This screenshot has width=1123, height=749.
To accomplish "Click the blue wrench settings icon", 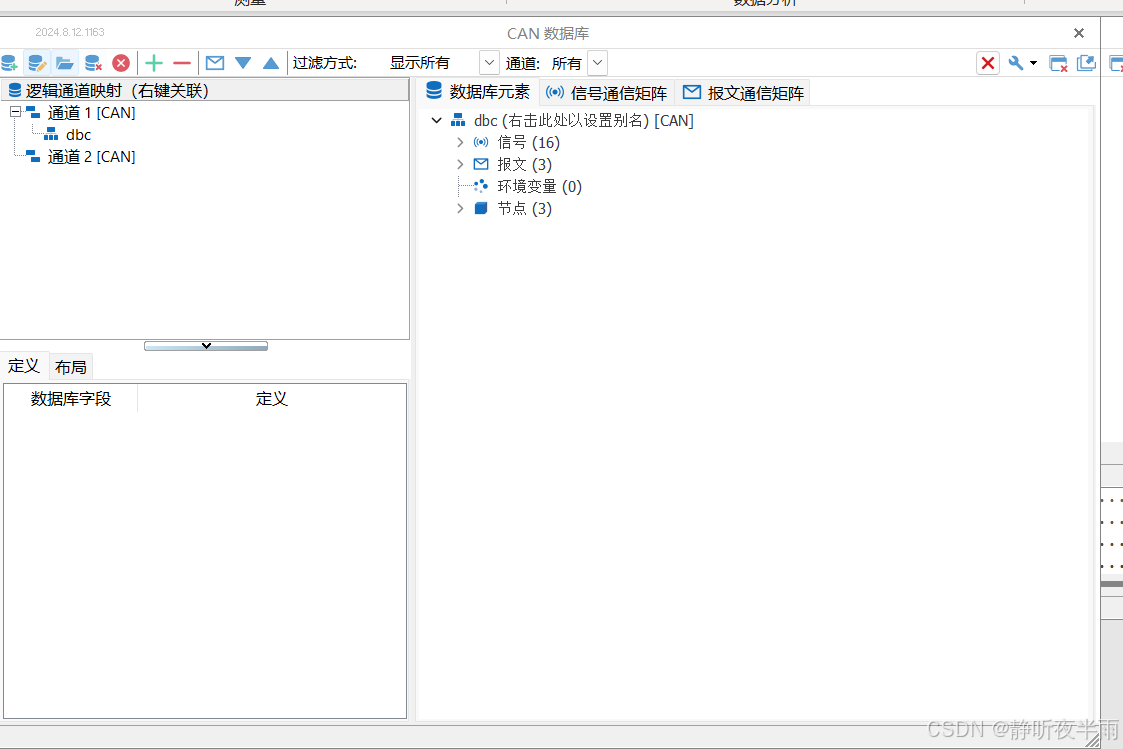I will 1016,63.
